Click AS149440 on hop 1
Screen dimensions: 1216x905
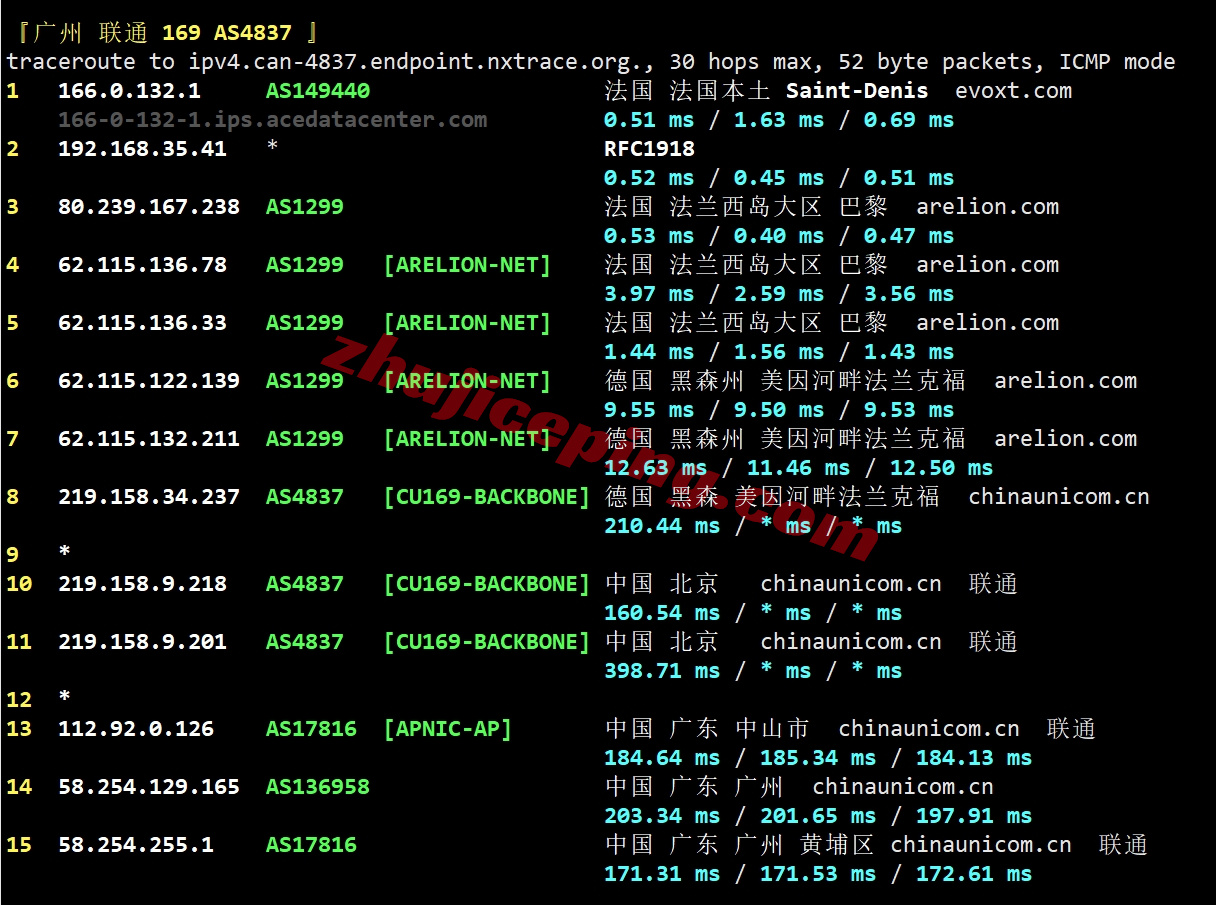click(318, 91)
